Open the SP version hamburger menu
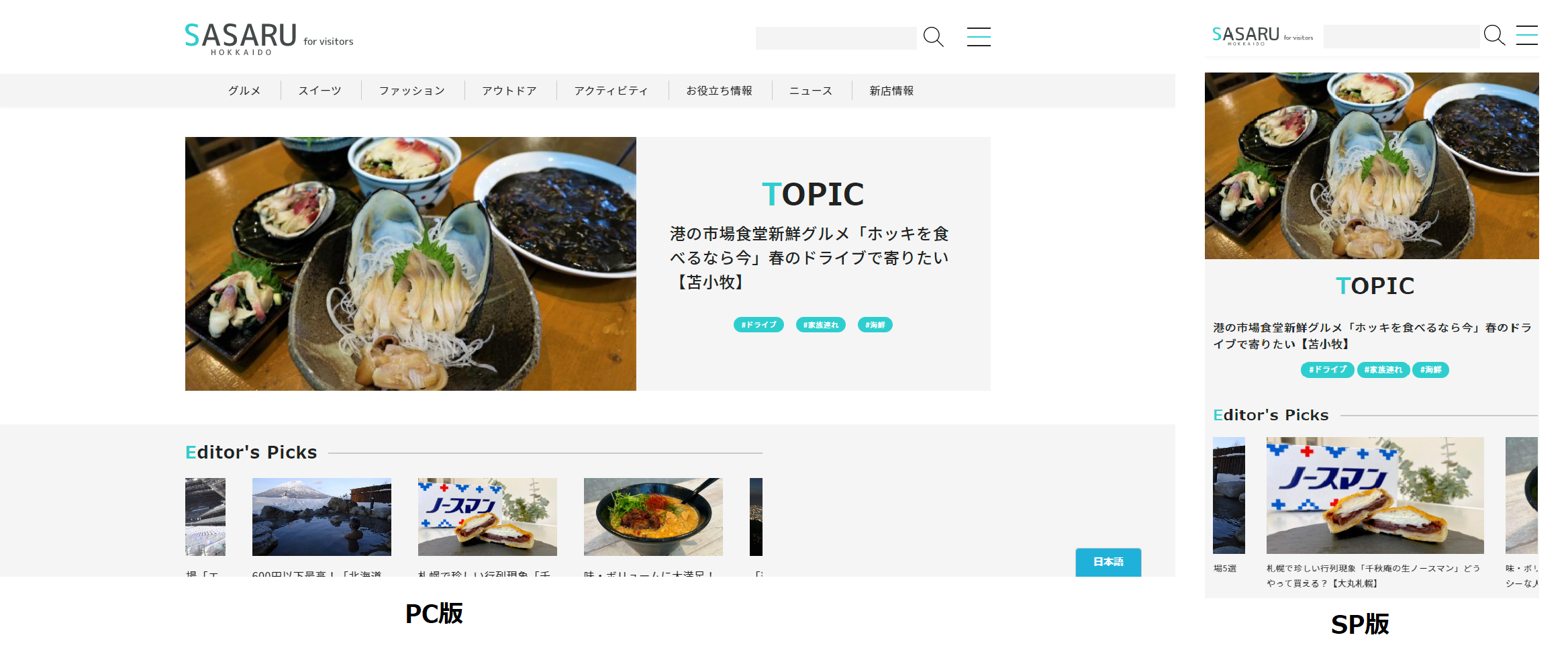 pos(1526,35)
